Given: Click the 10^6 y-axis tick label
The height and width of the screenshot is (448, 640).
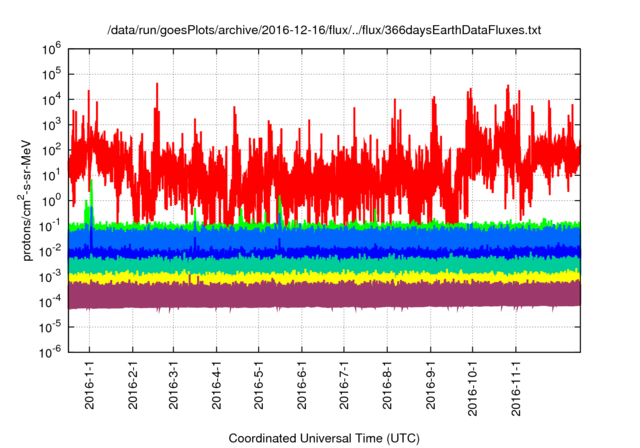Looking at the screenshot, I should coord(51,49).
